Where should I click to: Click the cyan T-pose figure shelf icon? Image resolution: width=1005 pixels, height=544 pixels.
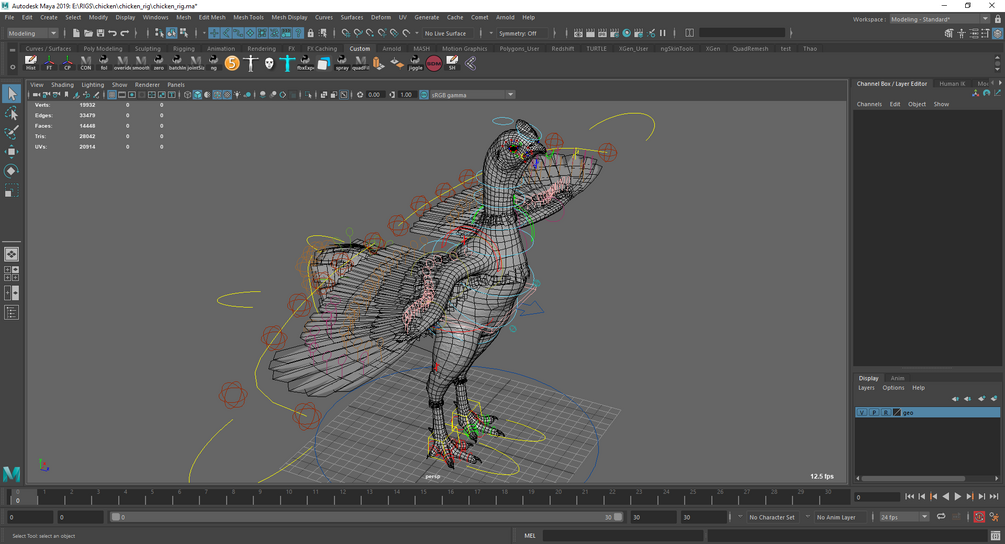[x=287, y=63]
